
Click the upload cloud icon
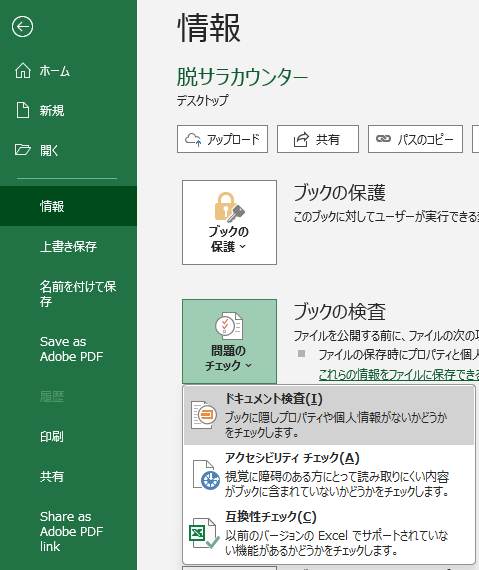tap(193, 139)
